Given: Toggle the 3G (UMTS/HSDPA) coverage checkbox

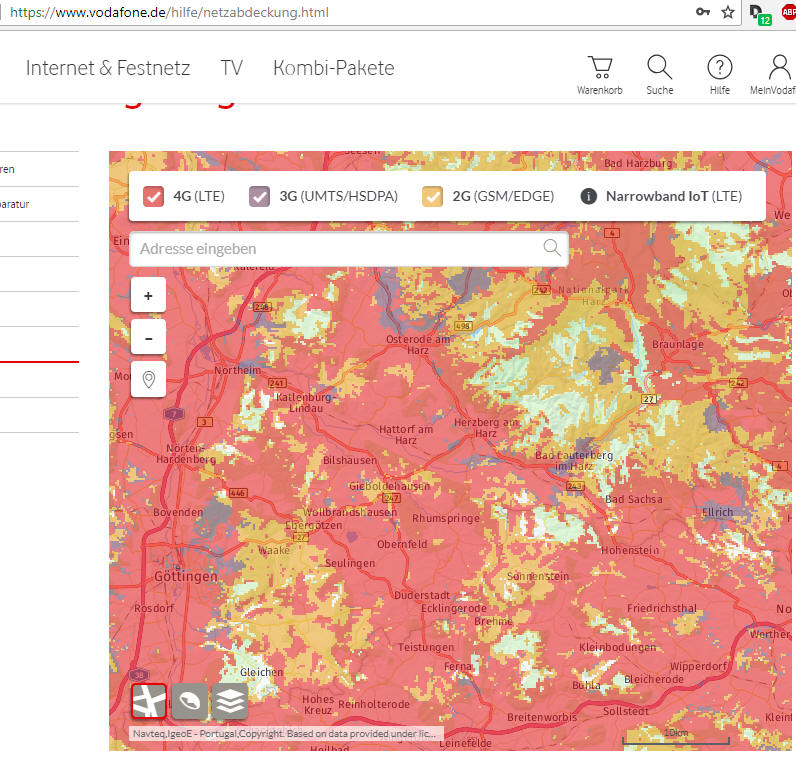Looking at the screenshot, I should 259,196.
